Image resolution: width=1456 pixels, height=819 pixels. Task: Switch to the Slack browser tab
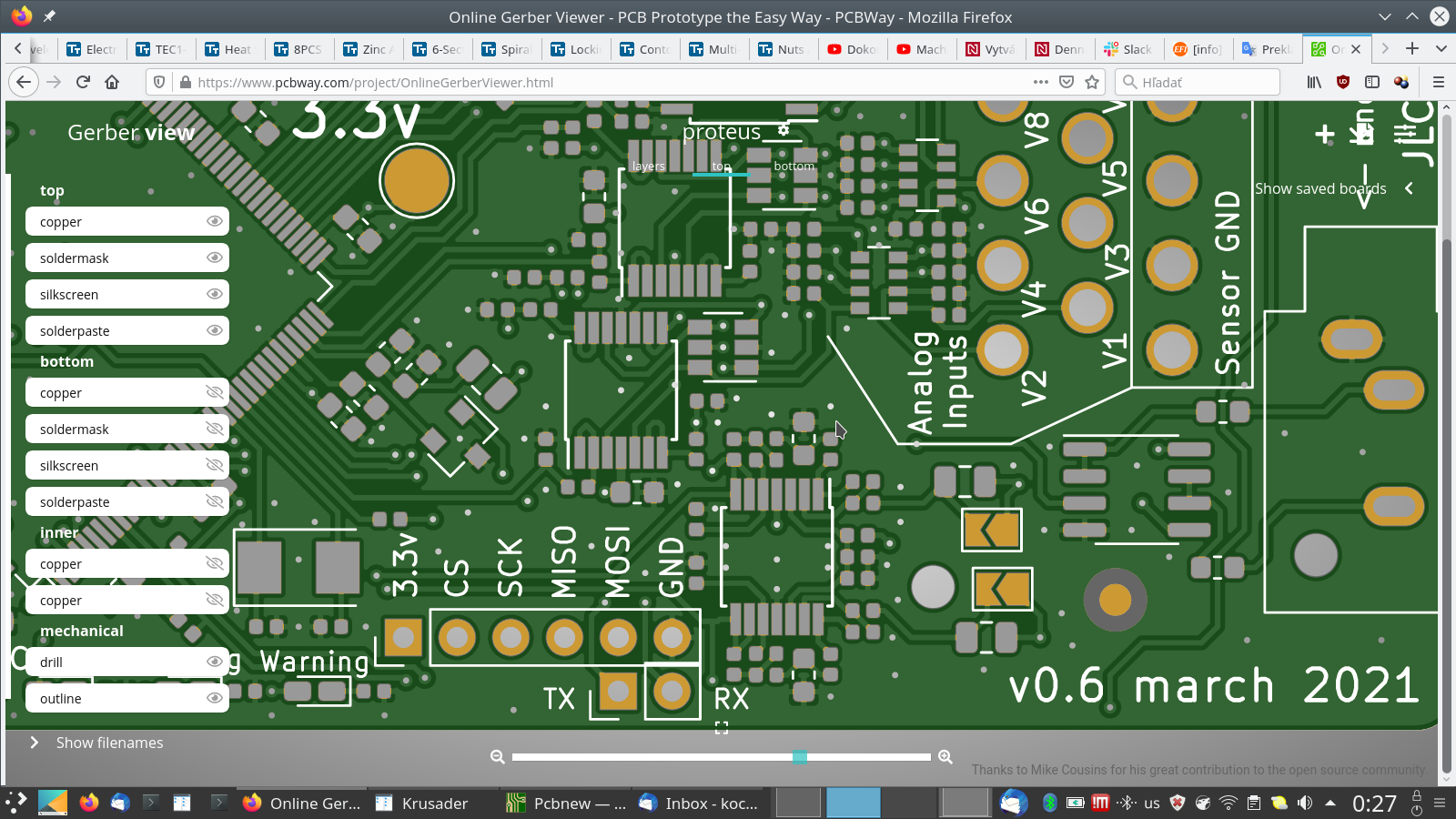[1128, 49]
